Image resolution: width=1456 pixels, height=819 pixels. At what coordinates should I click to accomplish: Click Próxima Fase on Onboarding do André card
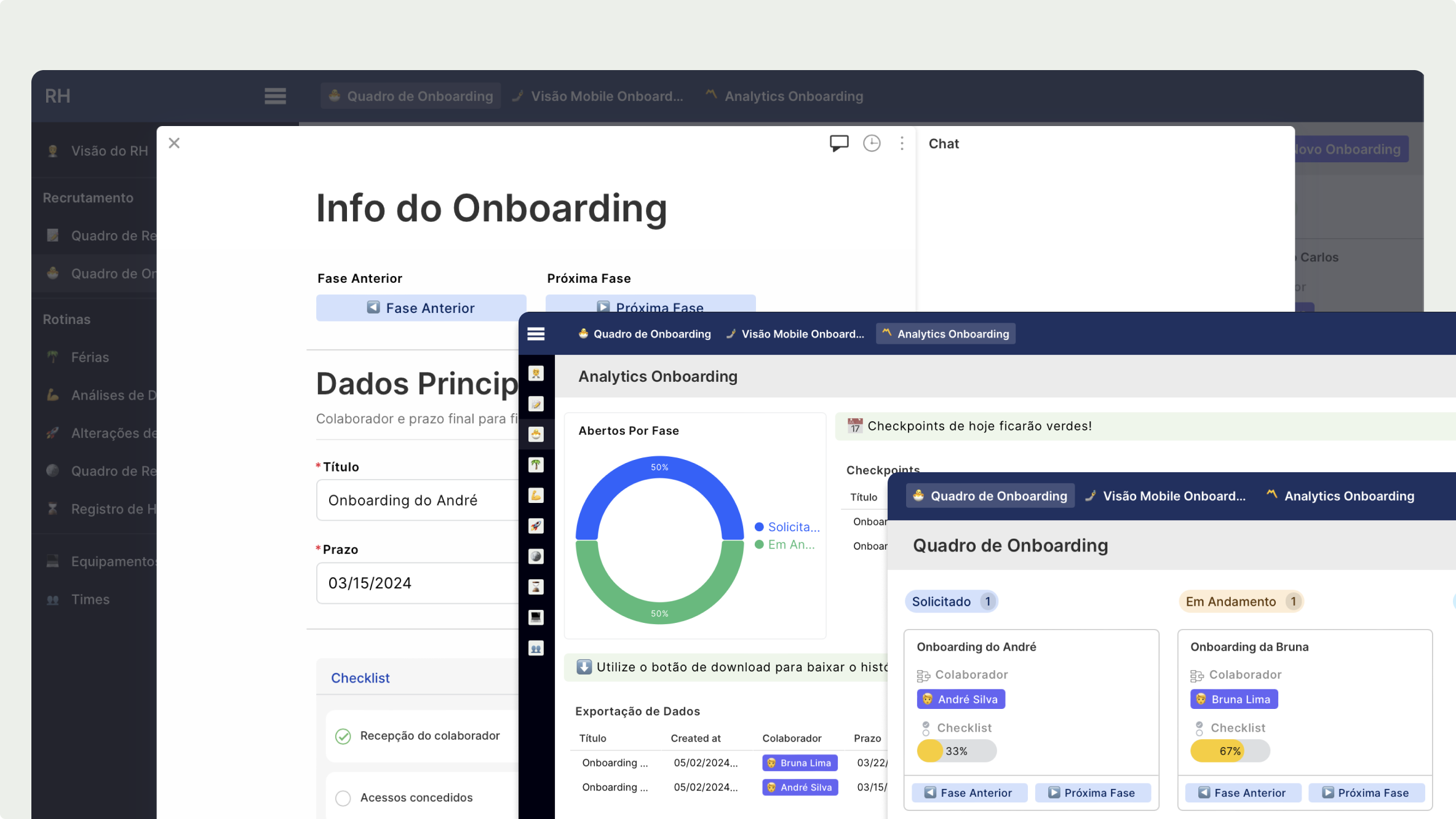coord(1092,793)
